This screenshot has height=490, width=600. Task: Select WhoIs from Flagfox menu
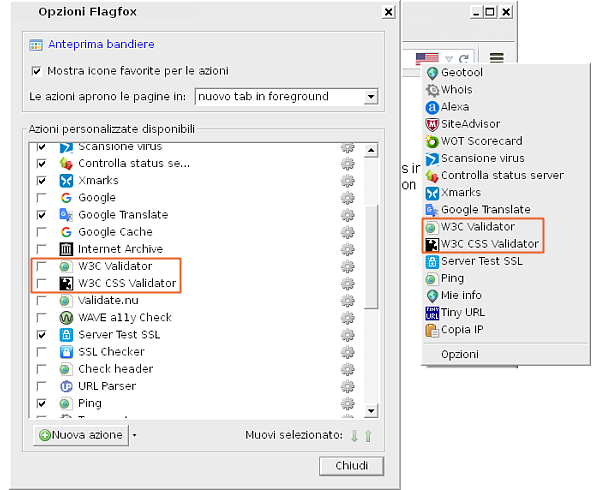(505, 90)
